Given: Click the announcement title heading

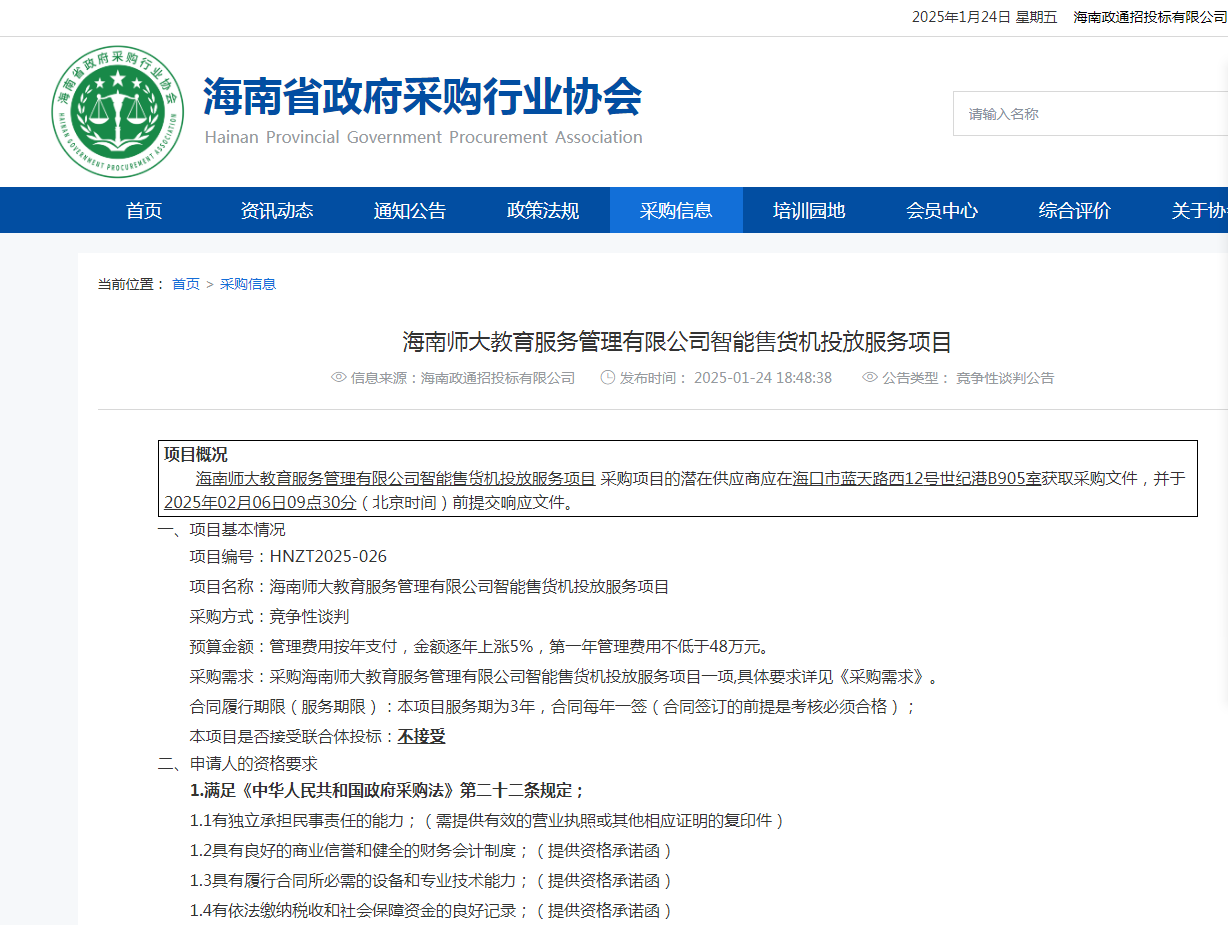Looking at the screenshot, I should pyautogui.click(x=677, y=342).
